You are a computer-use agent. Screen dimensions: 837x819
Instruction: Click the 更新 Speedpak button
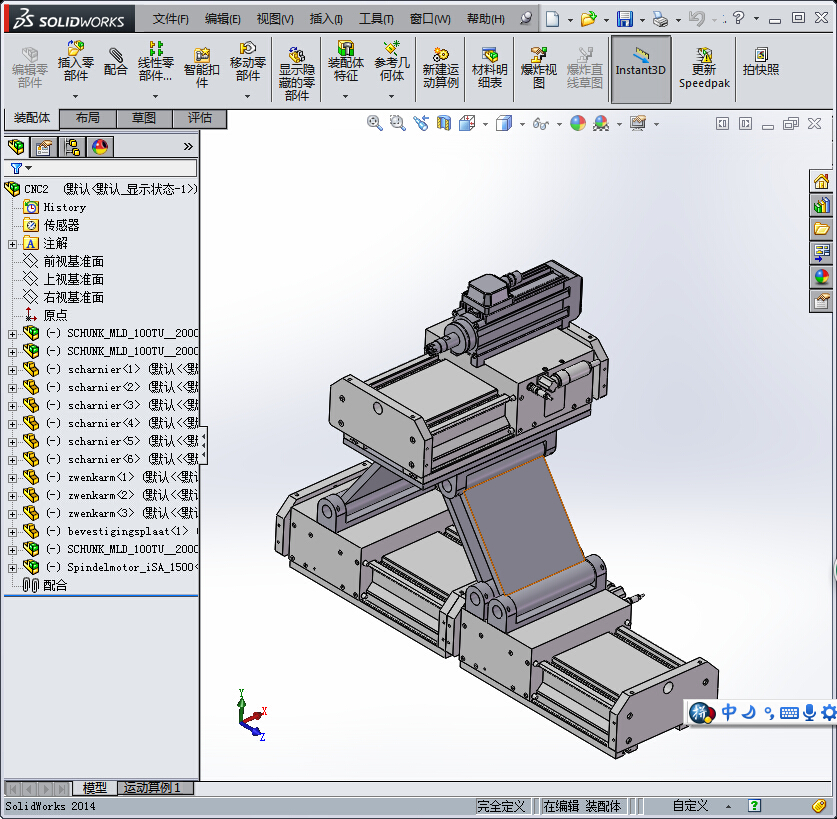click(704, 68)
